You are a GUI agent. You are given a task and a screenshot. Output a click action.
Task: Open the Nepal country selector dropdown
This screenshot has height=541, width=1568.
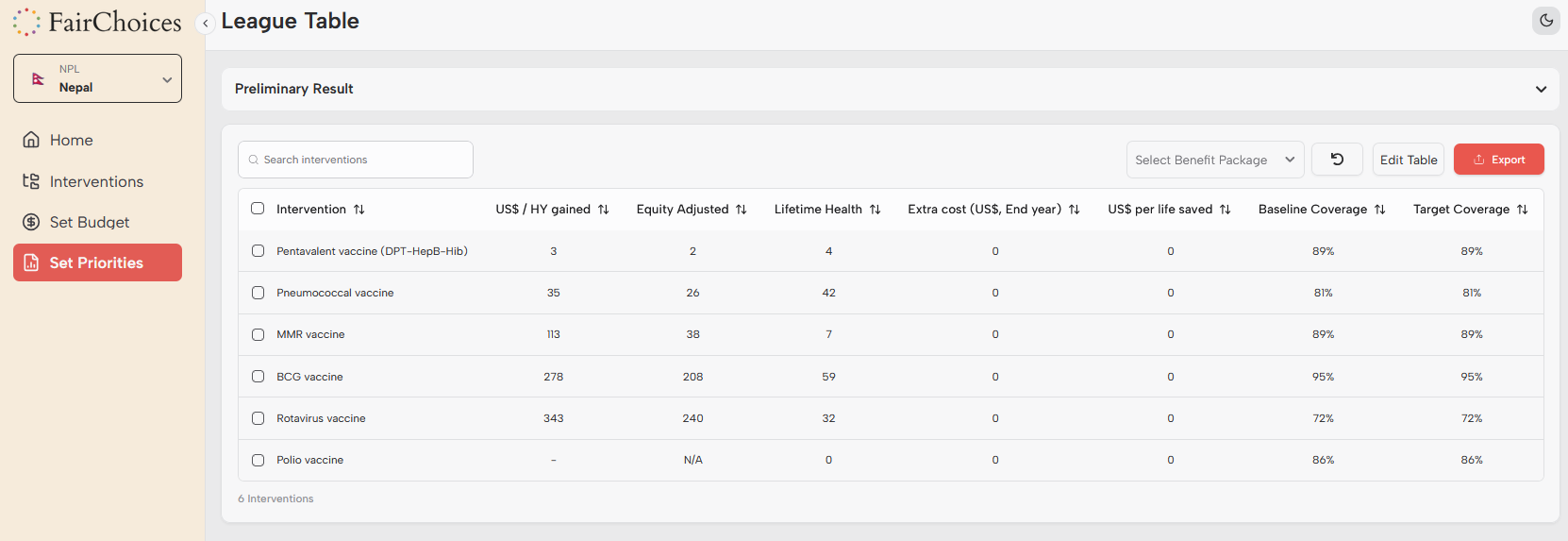coord(97,78)
